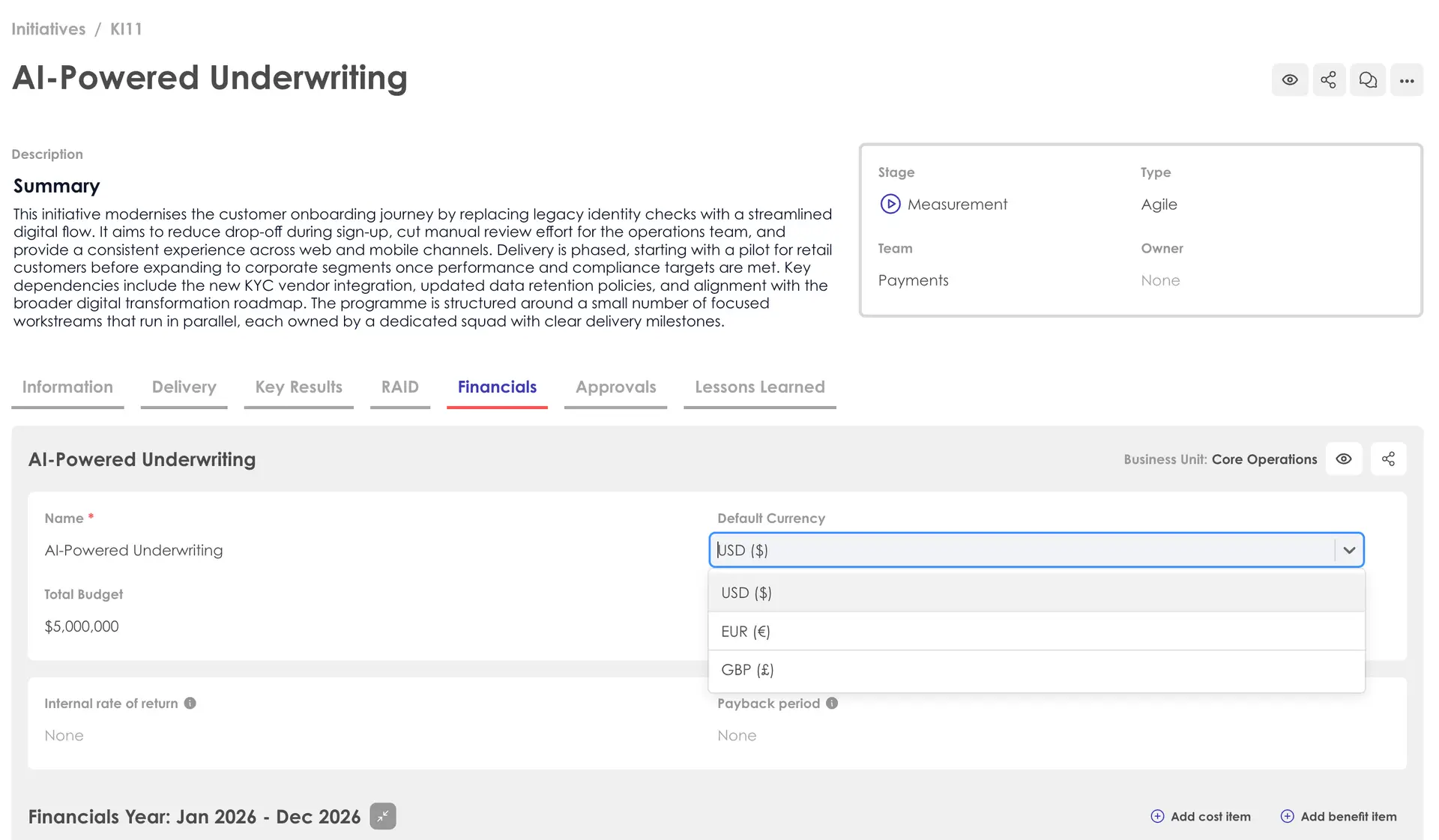Click the Core Operations business unit
The image size is (1439, 840).
(1264, 459)
